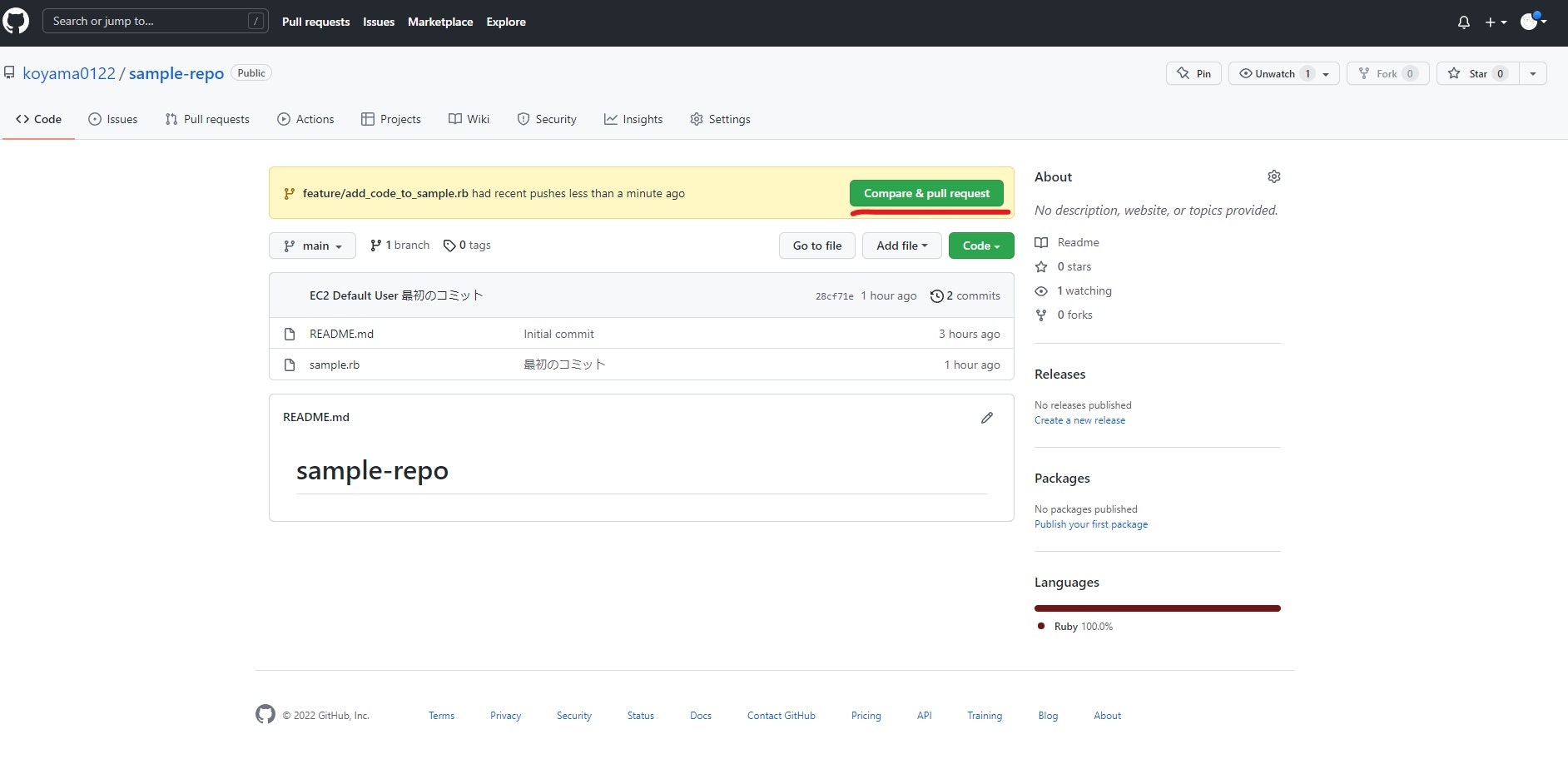
Task: Open the user avatar menu
Action: [x=1533, y=22]
